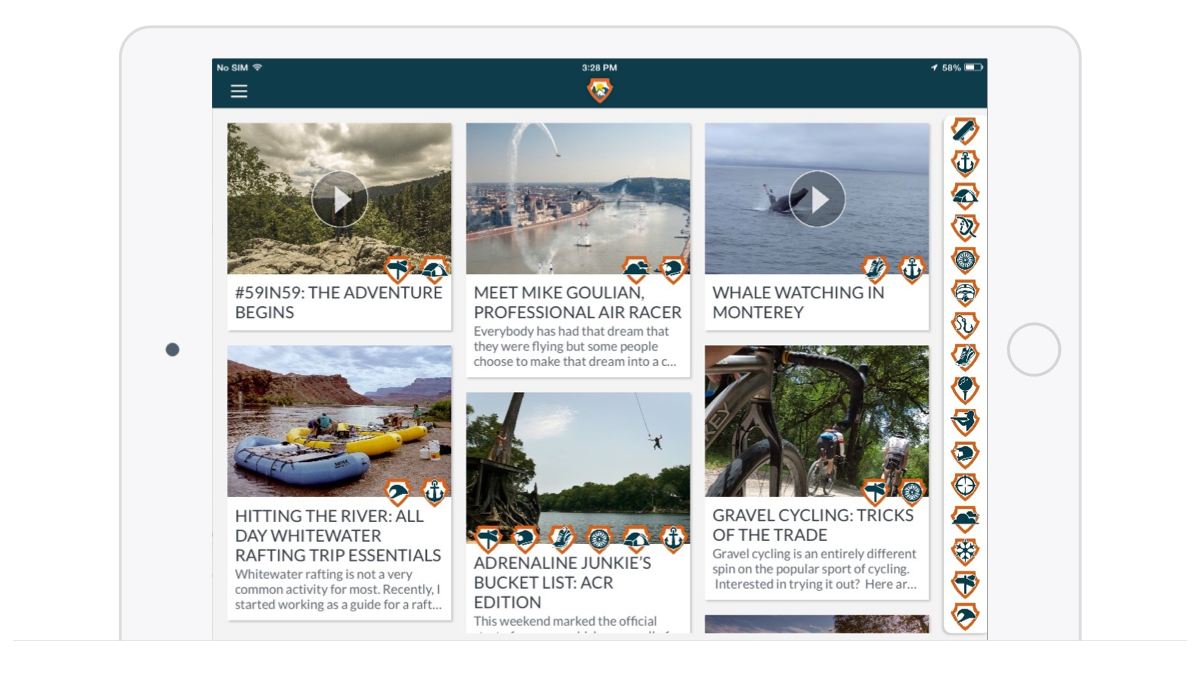Tap the location arrow in the status bar
1200x676 pixels.
click(934, 68)
